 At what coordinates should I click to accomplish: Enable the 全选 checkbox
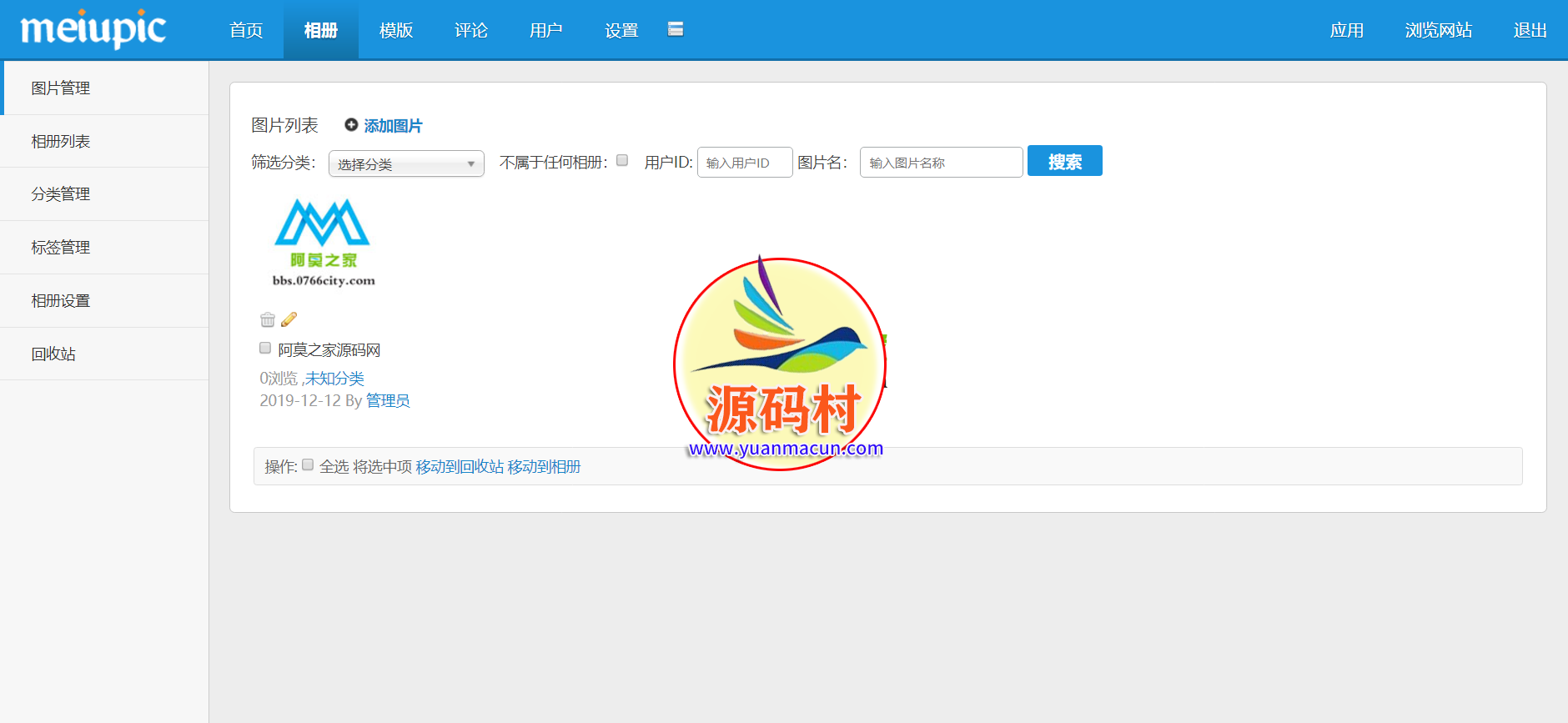point(308,465)
